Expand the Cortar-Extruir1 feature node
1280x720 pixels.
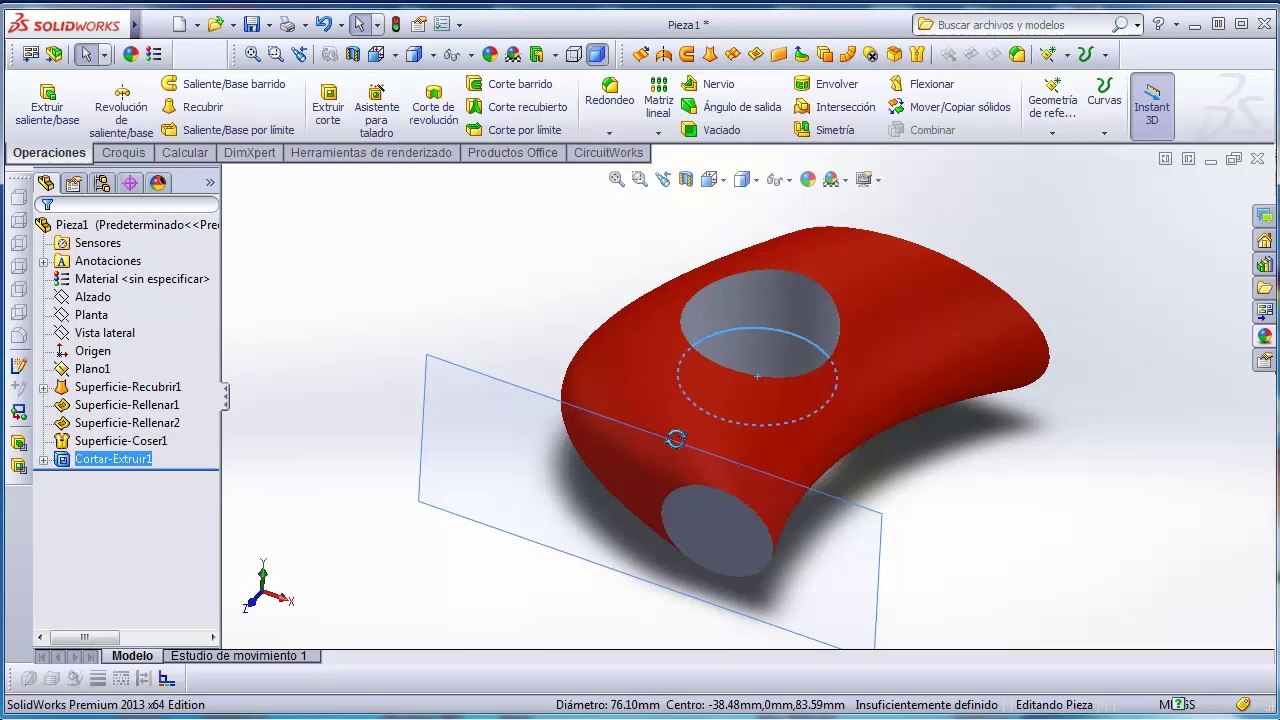click(x=44, y=460)
